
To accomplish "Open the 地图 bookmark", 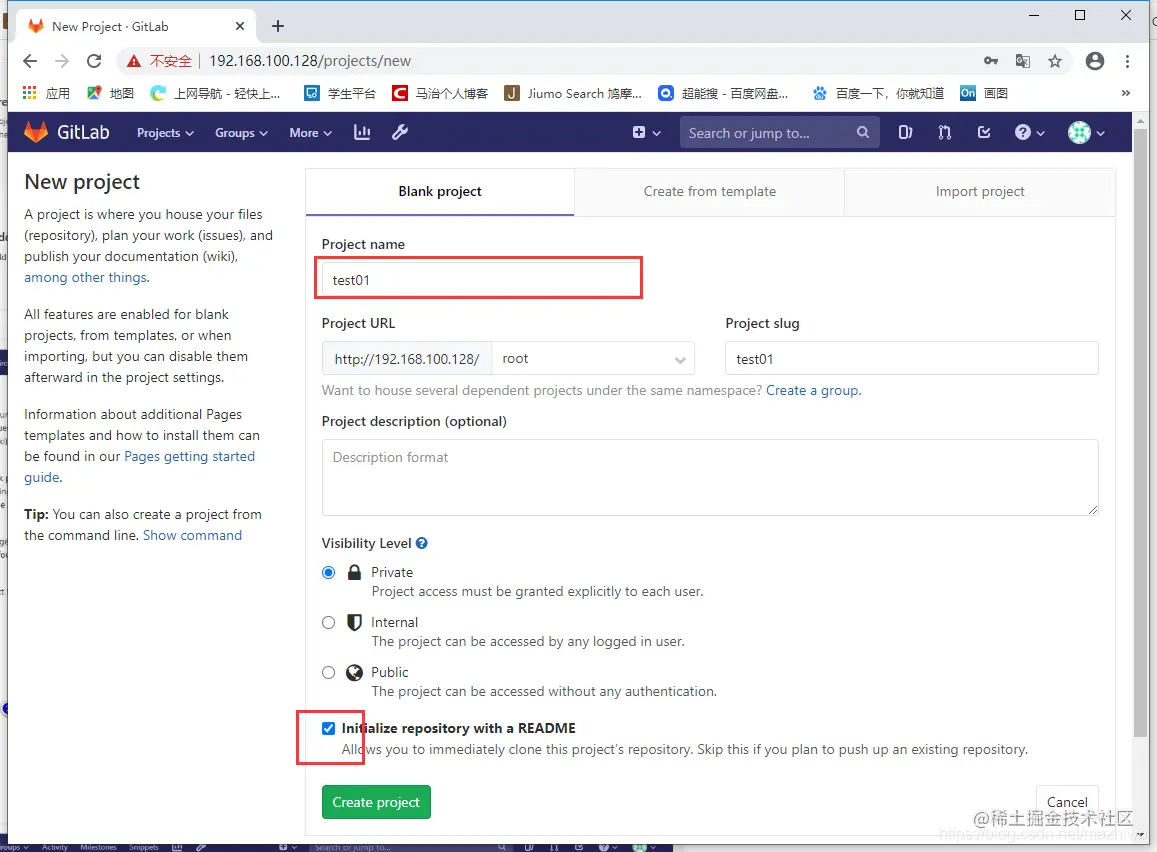I will [110, 93].
